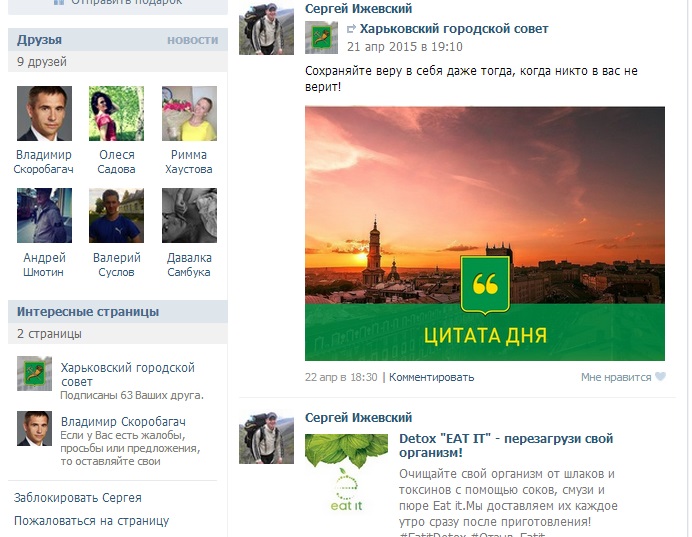Open Харьковский городской совет icon in Интересные страницы
The height and width of the screenshot is (537, 692).
pyautogui.click(x=34, y=373)
